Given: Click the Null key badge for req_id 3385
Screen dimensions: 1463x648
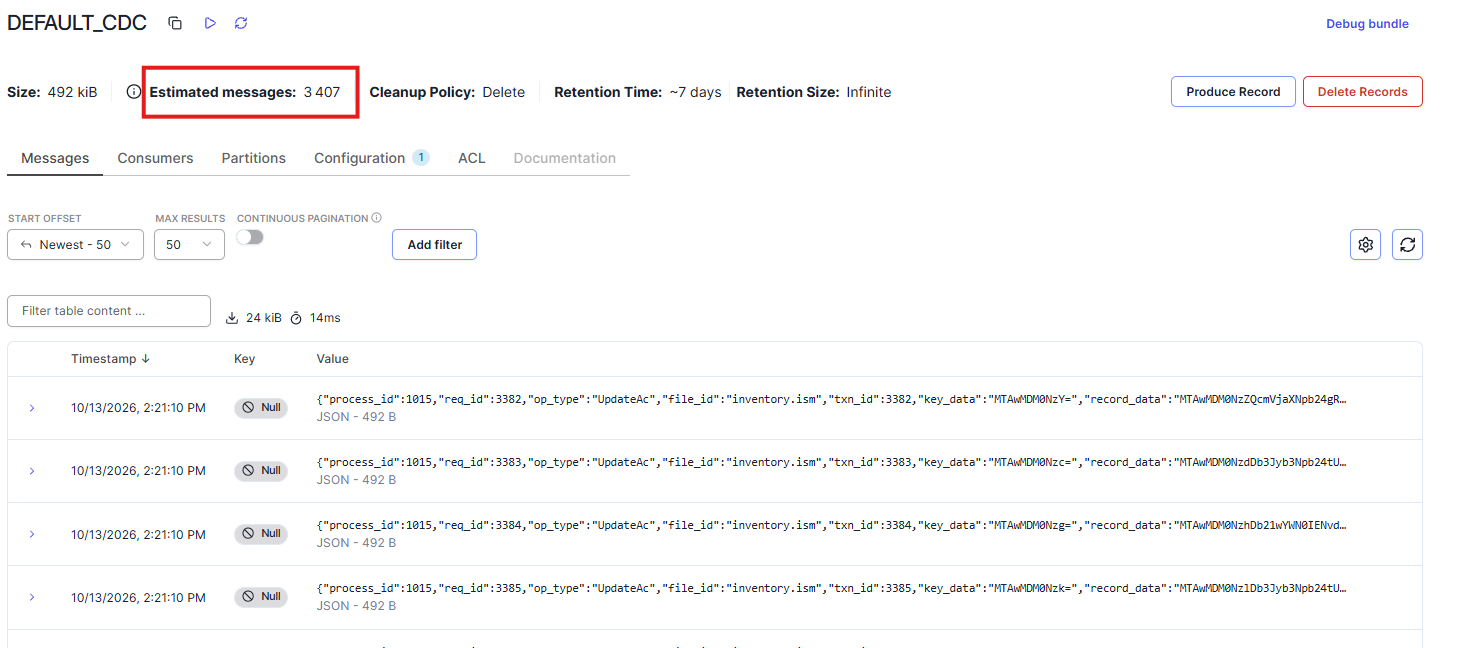Looking at the screenshot, I should pyautogui.click(x=261, y=597).
